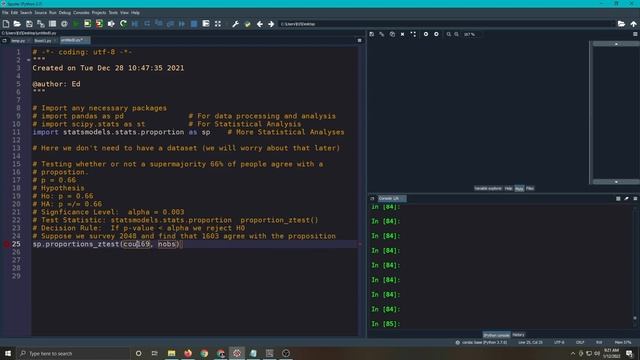Viewport: 640px width, 360px height.
Task: Open Plots pane options hamburger menu
Action: click(635, 34)
